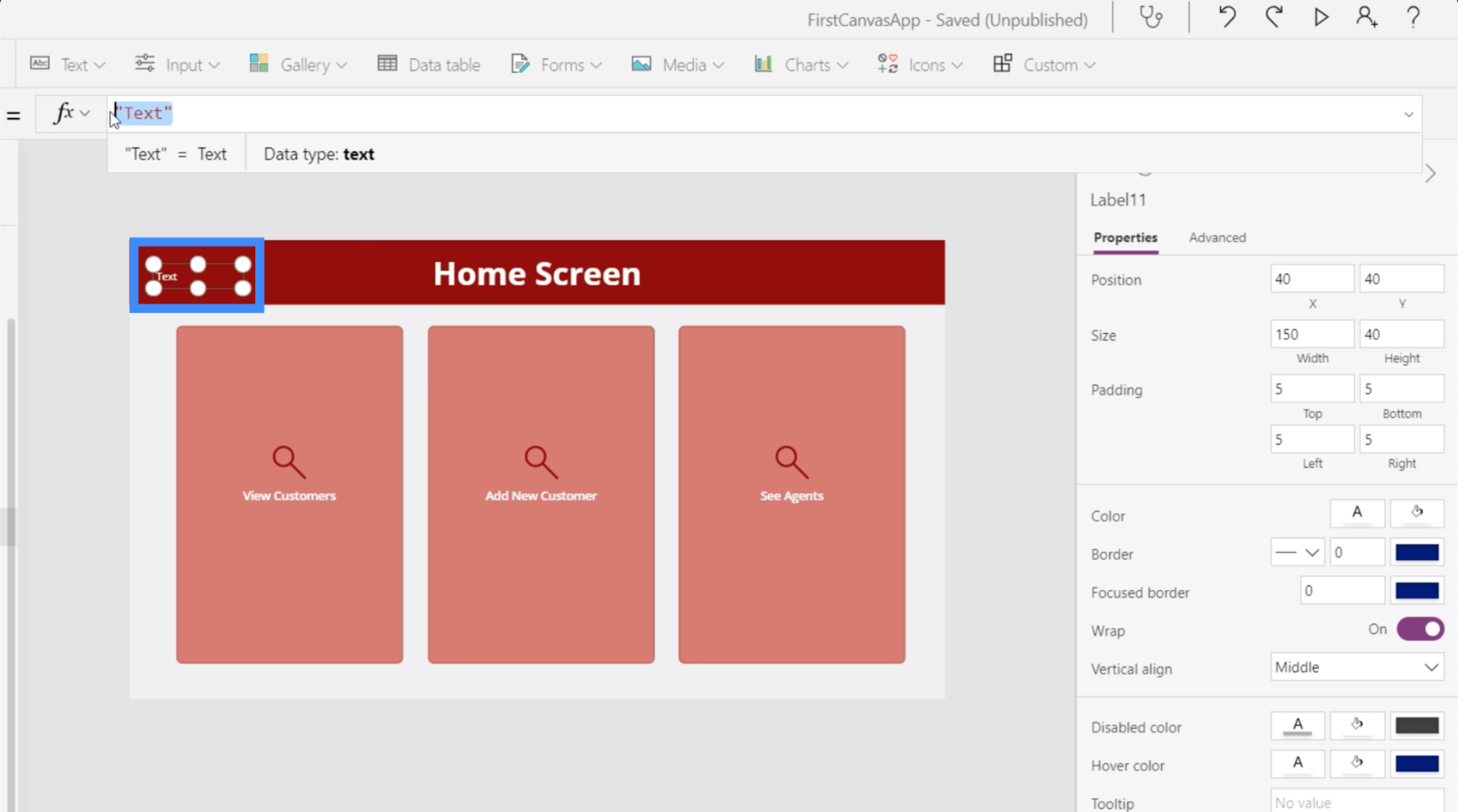1458x812 pixels.
Task: Edit the Position X field
Action: (x=1312, y=278)
